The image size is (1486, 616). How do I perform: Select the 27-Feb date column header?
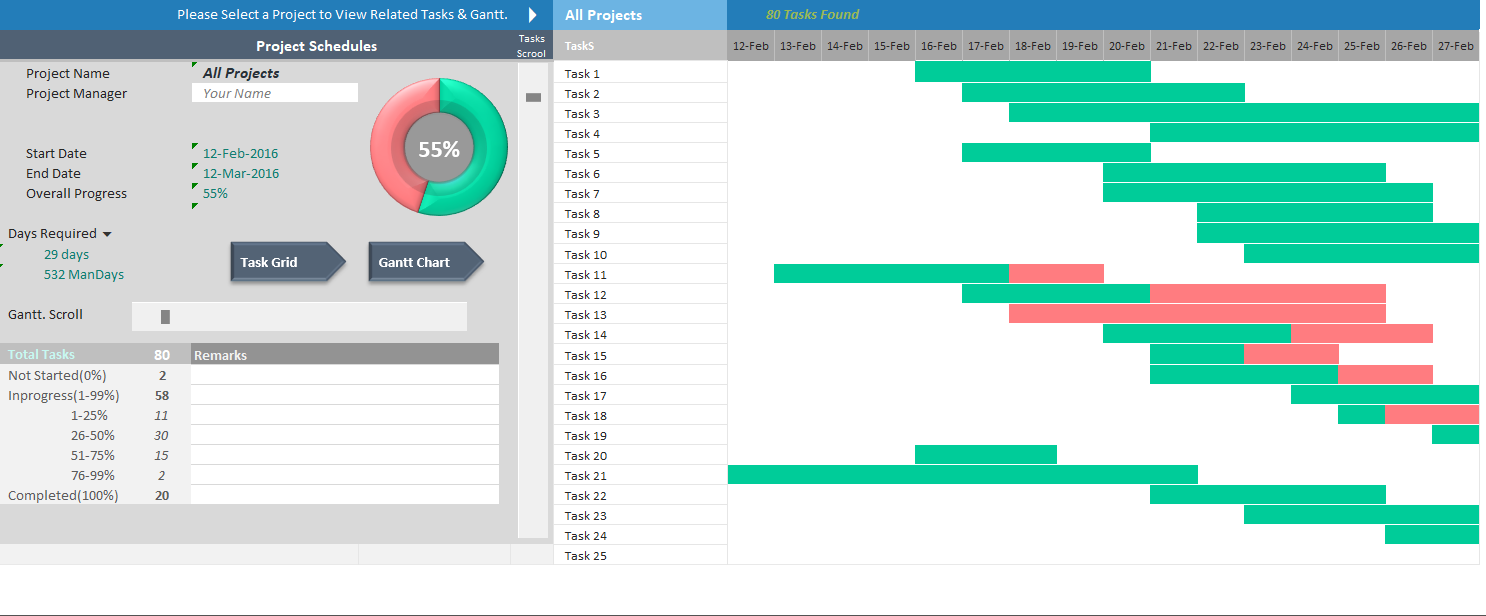pos(1455,46)
